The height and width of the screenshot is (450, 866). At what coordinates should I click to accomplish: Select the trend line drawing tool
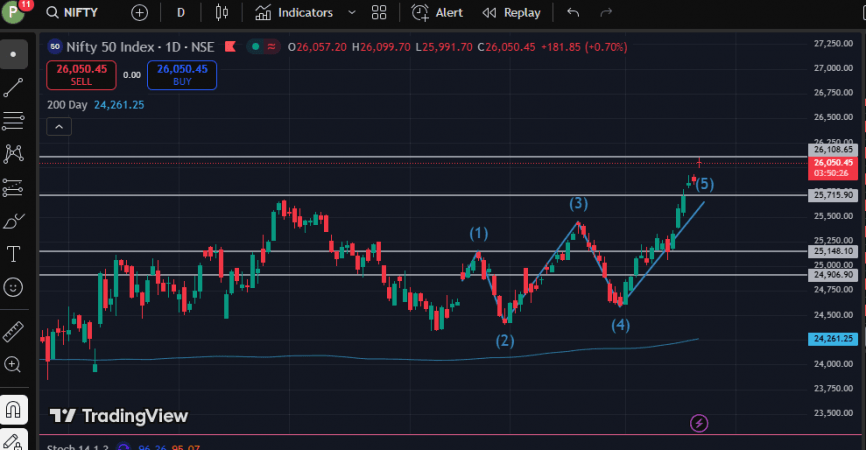coord(13,88)
